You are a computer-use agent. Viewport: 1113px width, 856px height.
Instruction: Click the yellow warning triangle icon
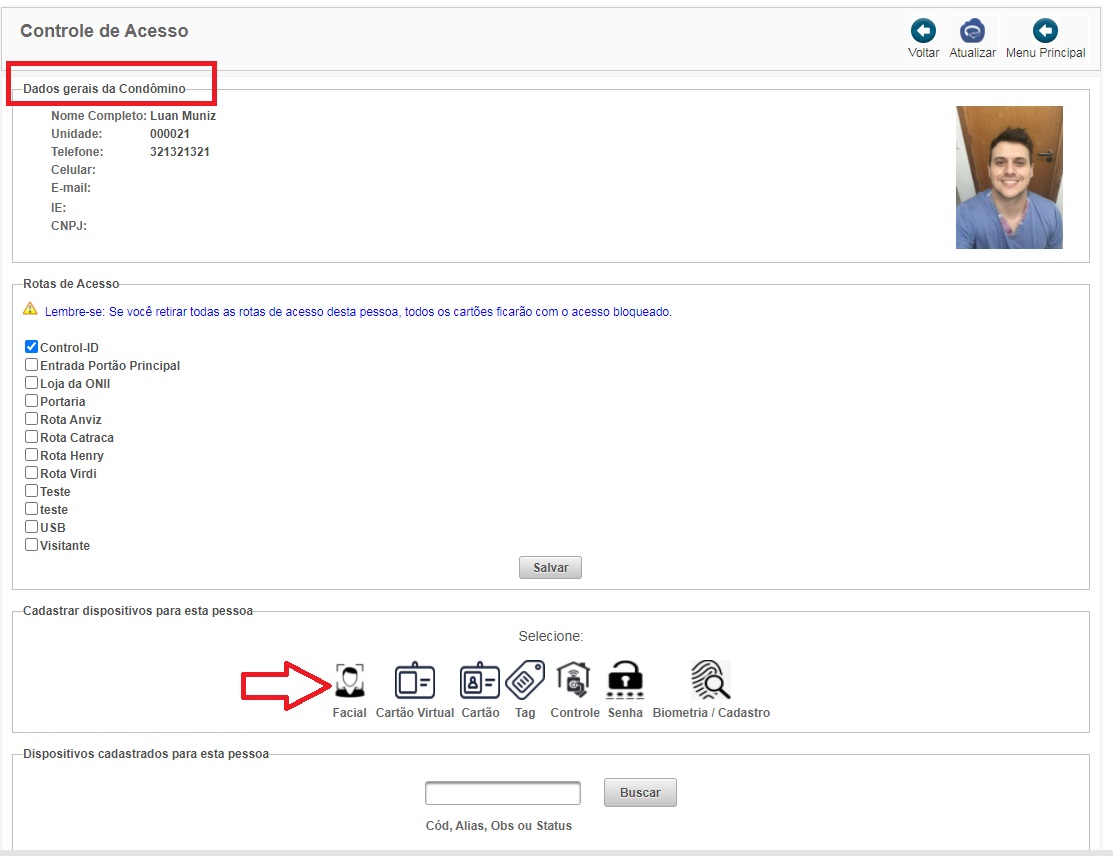[30, 309]
